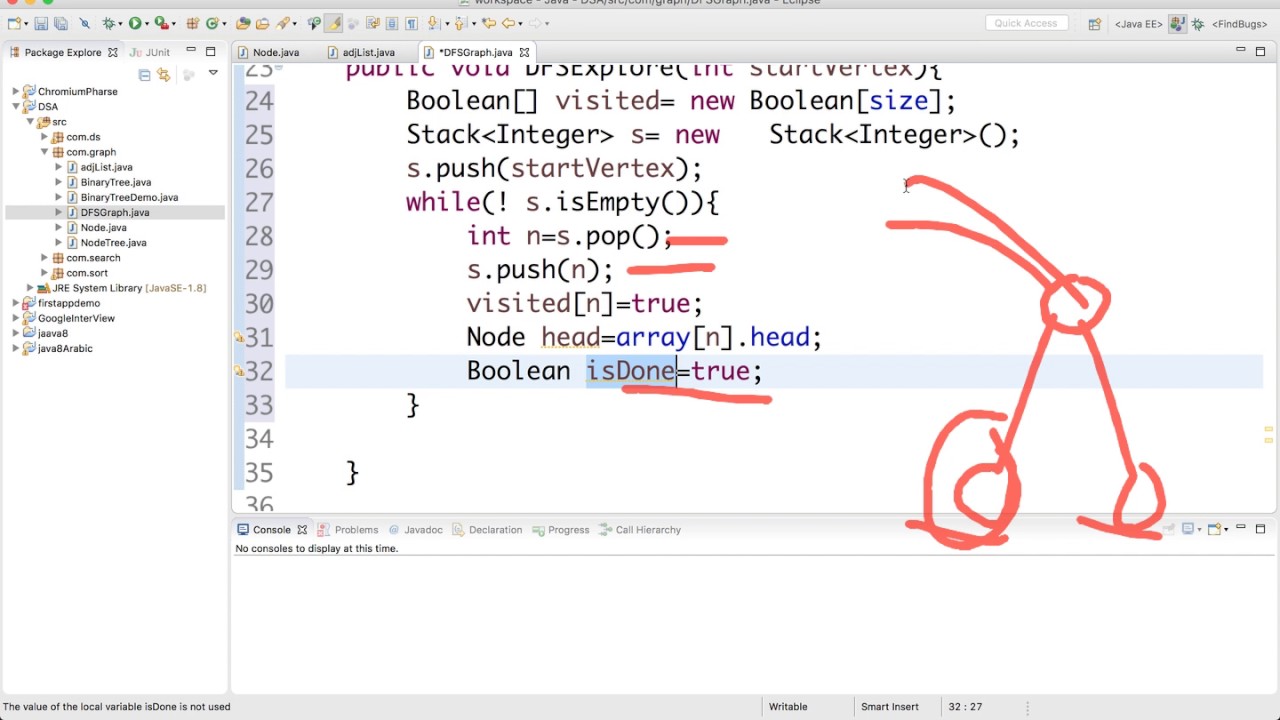The image size is (1280, 720).
Task: Open the Back history dropdown arrow
Action: (x=521, y=23)
